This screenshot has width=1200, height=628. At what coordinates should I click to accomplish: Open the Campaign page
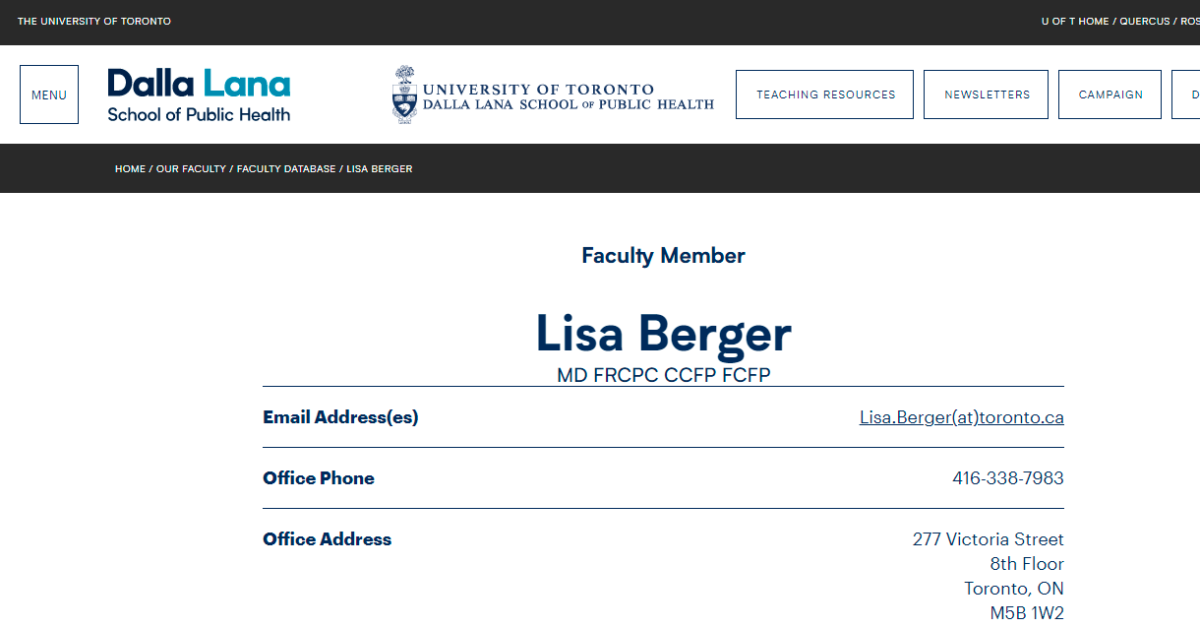[1110, 95]
